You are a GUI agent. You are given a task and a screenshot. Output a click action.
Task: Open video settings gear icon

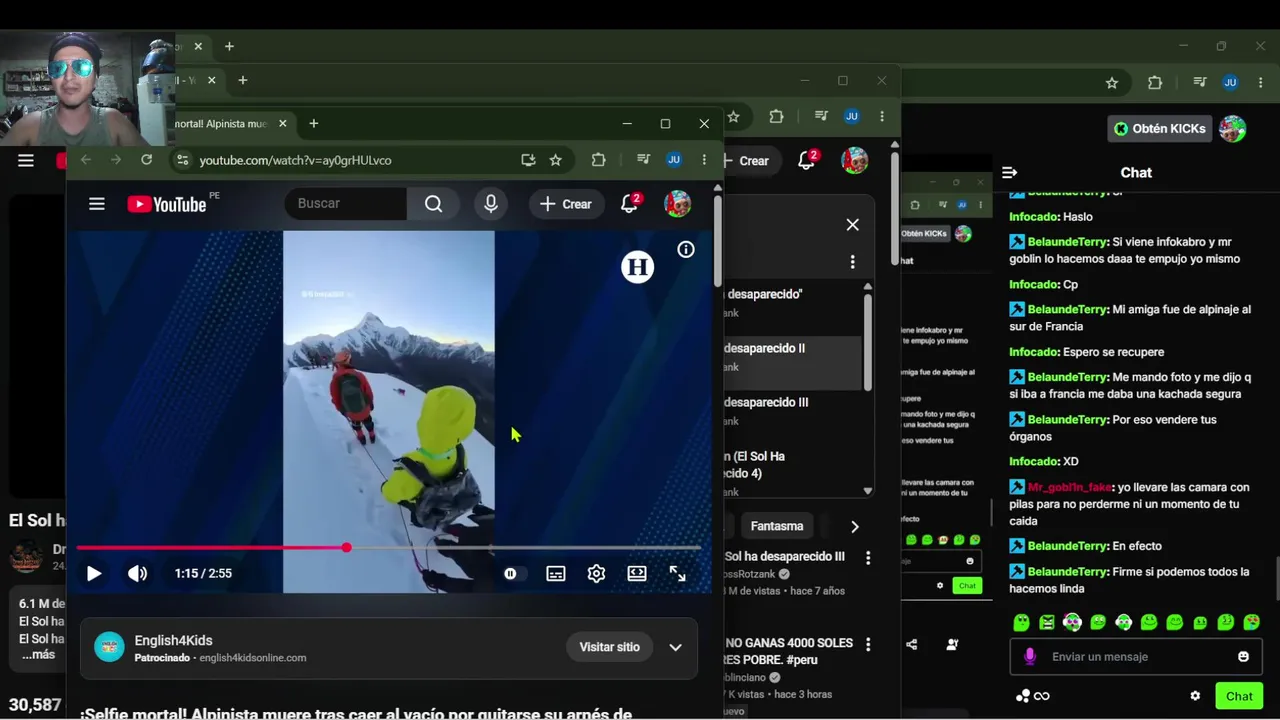click(x=596, y=573)
